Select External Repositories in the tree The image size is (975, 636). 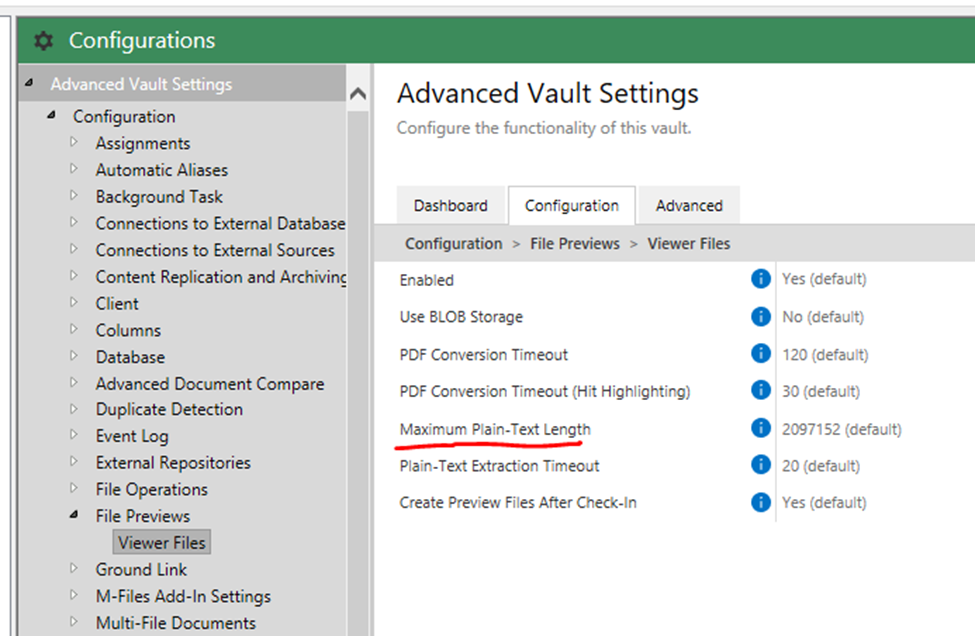173,463
